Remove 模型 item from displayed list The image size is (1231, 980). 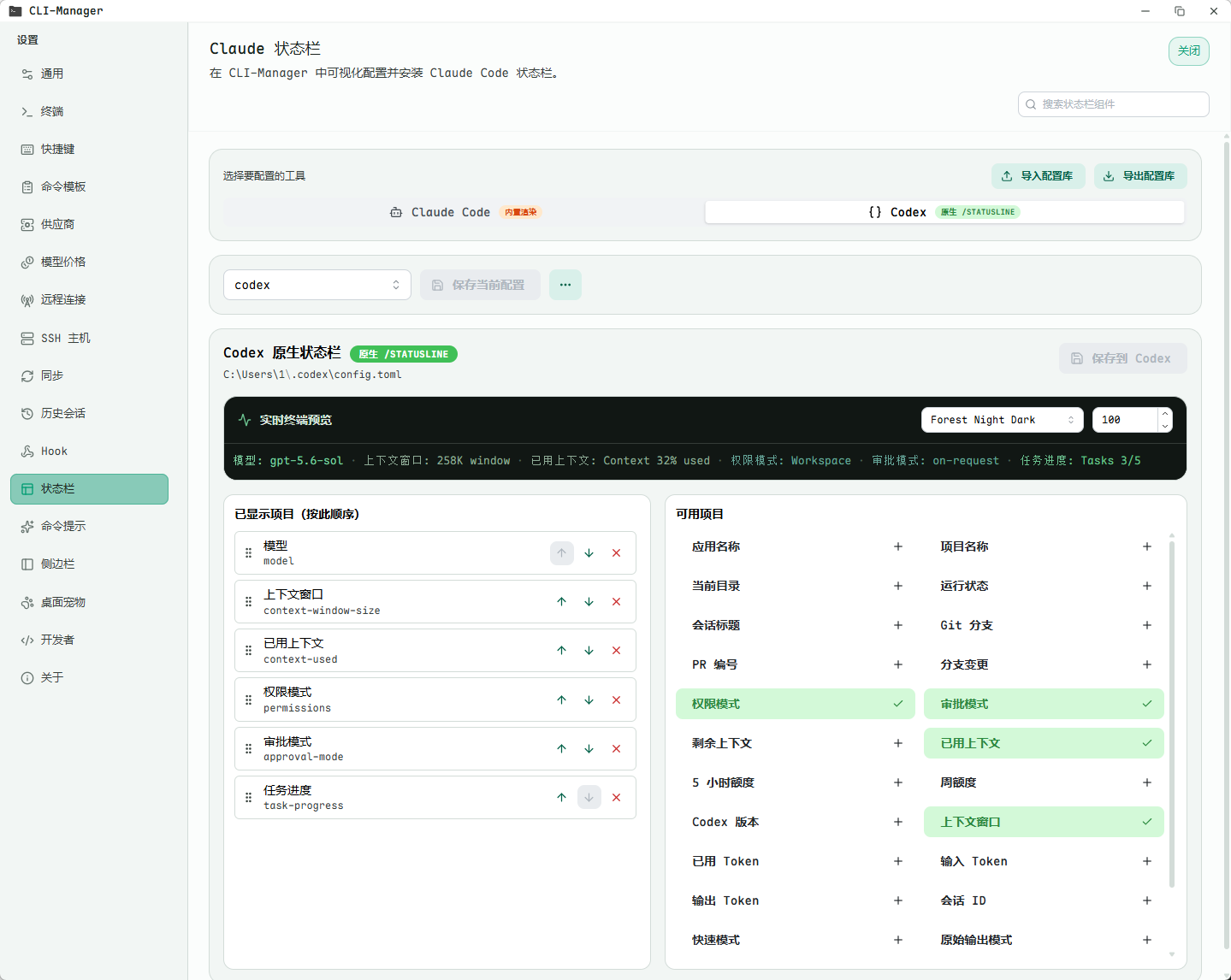click(617, 553)
